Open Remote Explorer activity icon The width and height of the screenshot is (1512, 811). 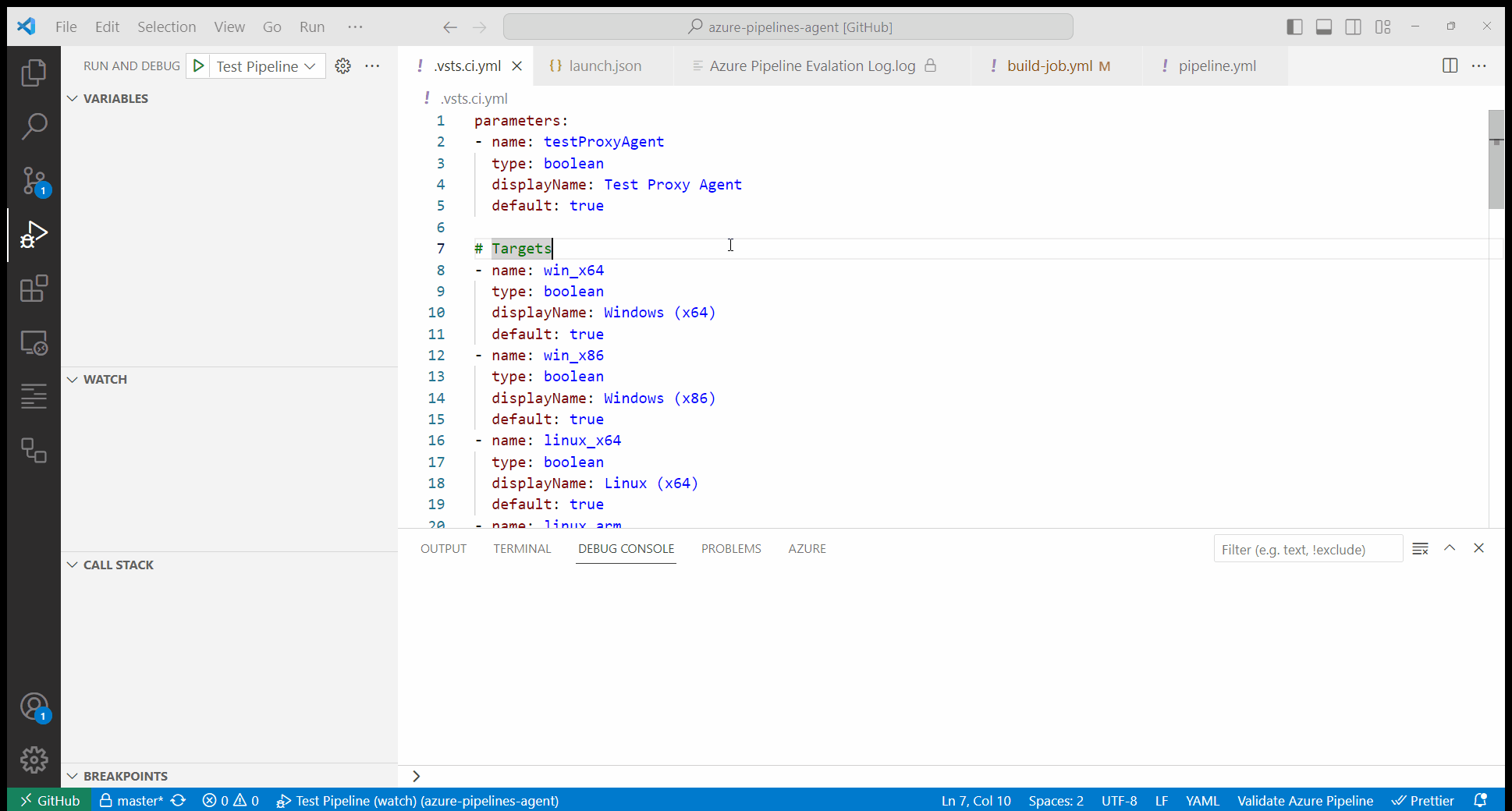[34, 343]
